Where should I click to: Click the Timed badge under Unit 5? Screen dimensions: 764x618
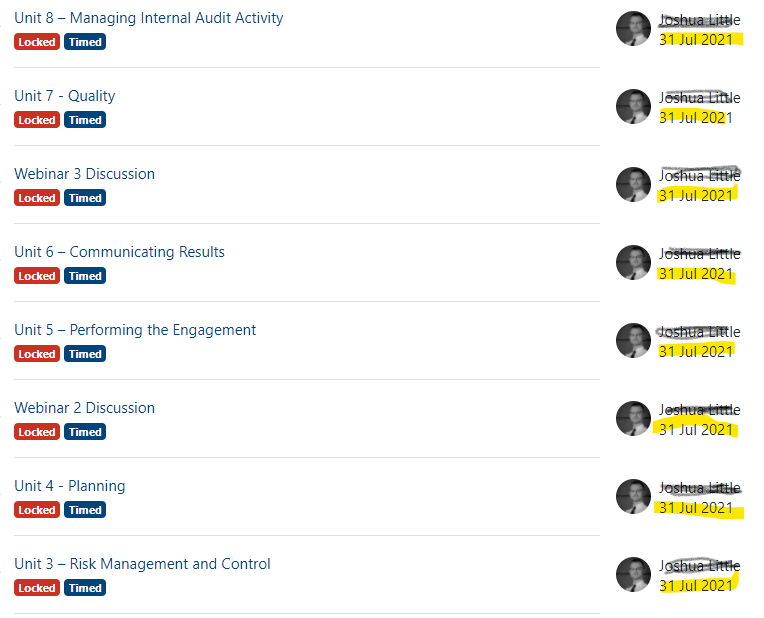click(85, 354)
